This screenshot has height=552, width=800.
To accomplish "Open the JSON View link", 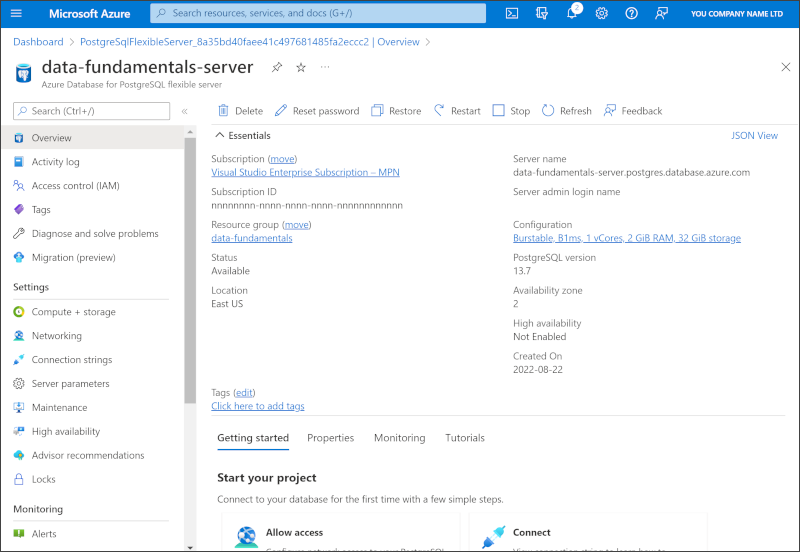I will tap(754, 135).
